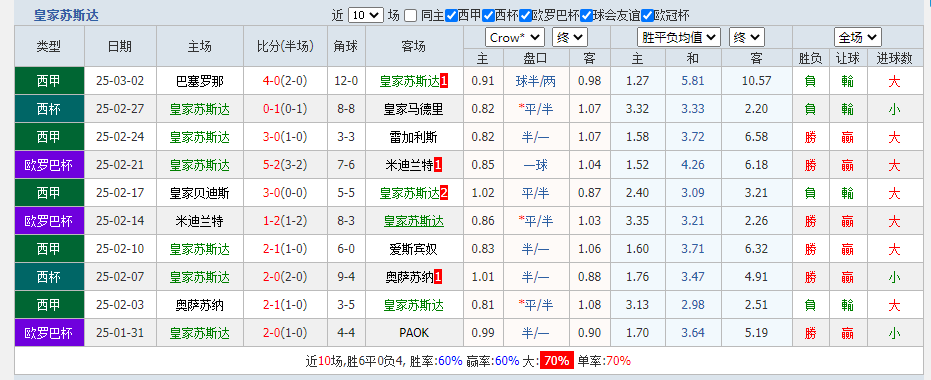Open the match count dropdown showing 10
This screenshot has width=931, height=380.
[366, 15]
